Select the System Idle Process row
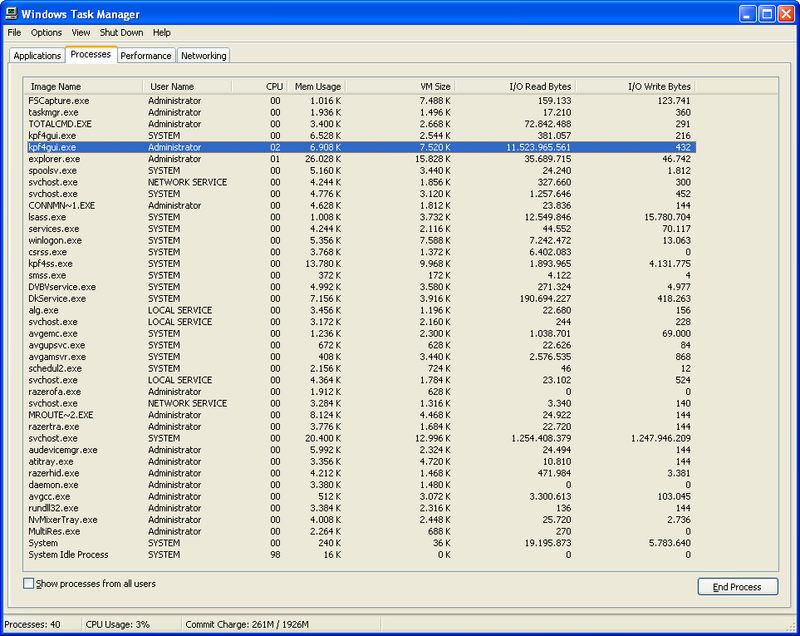 [x=361, y=555]
